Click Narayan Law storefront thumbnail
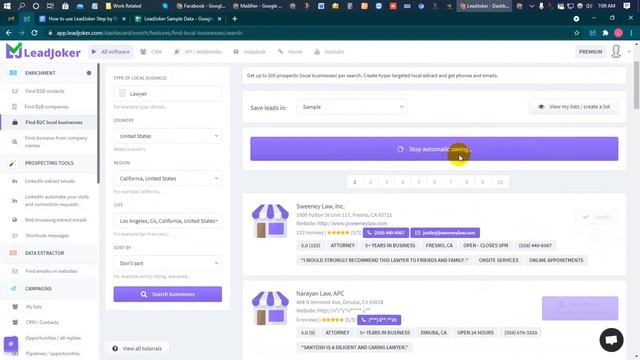 pyautogui.click(x=270, y=308)
